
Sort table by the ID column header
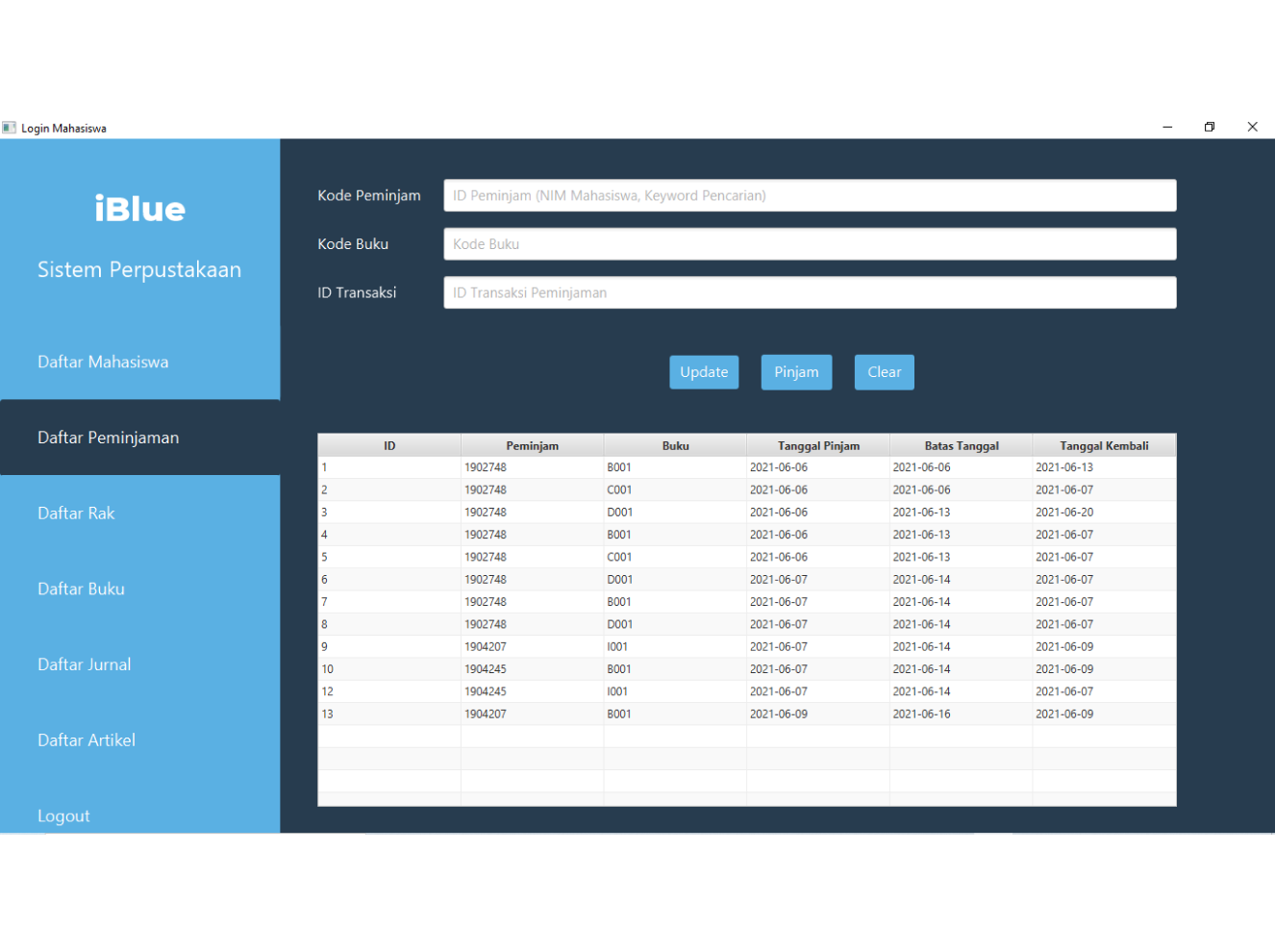[x=389, y=445]
